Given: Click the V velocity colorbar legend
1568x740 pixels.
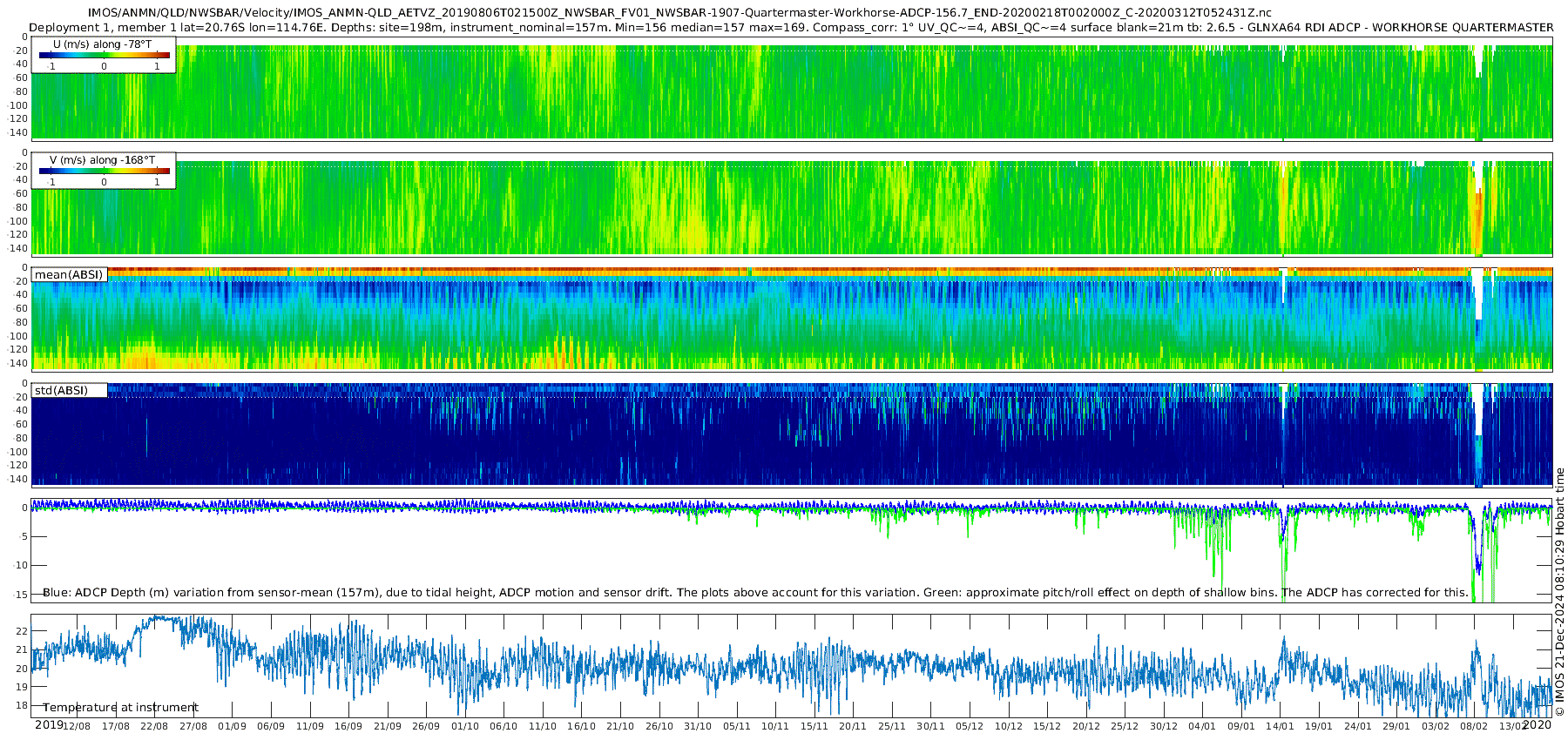Looking at the screenshot, I should 104,171.
